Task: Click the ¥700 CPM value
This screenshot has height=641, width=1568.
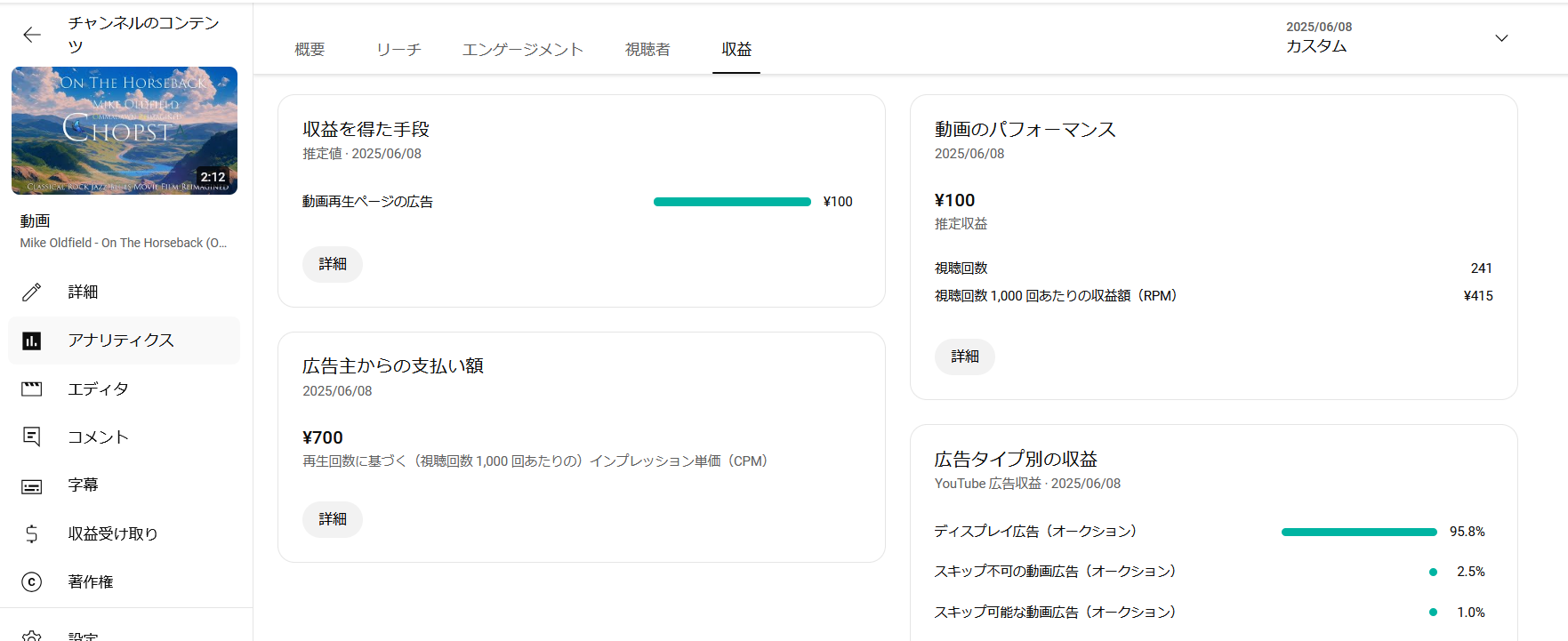Action: (x=323, y=437)
